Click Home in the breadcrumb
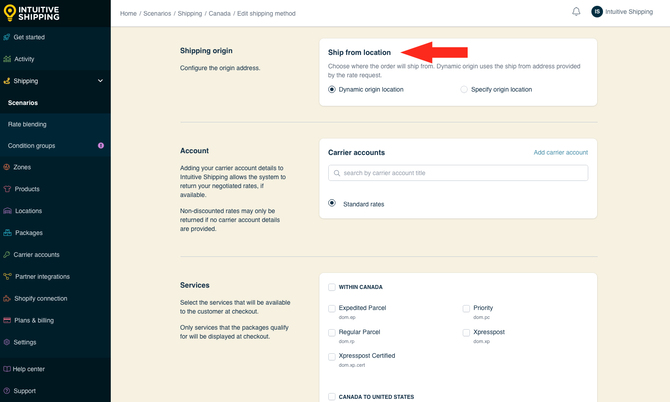Screen dimensions: 670x402 click(x=128, y=14)
